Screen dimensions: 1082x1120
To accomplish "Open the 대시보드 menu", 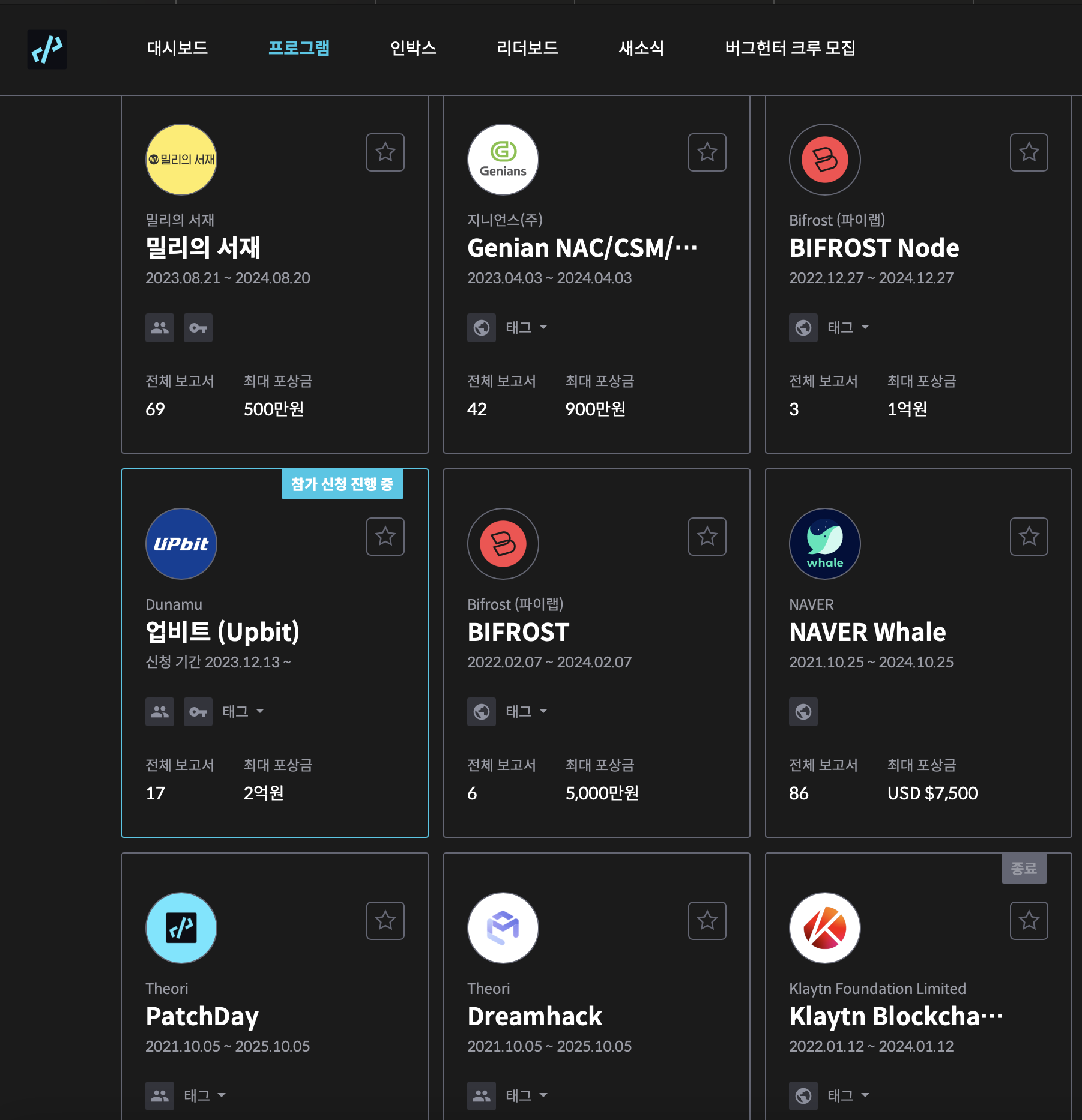I will click(x=177, y=48).
